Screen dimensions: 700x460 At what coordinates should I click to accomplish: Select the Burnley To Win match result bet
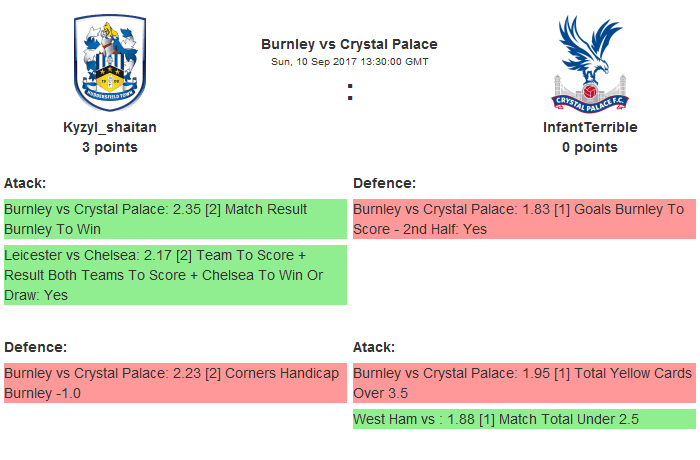click(x=175, y=219)
